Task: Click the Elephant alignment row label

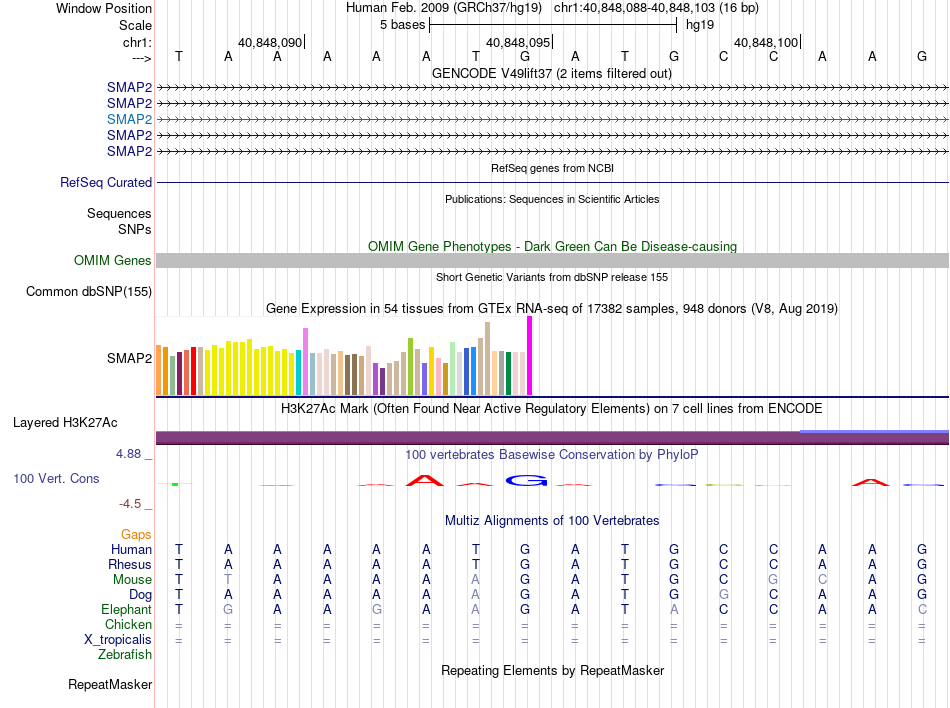Action: coord(126,609)
